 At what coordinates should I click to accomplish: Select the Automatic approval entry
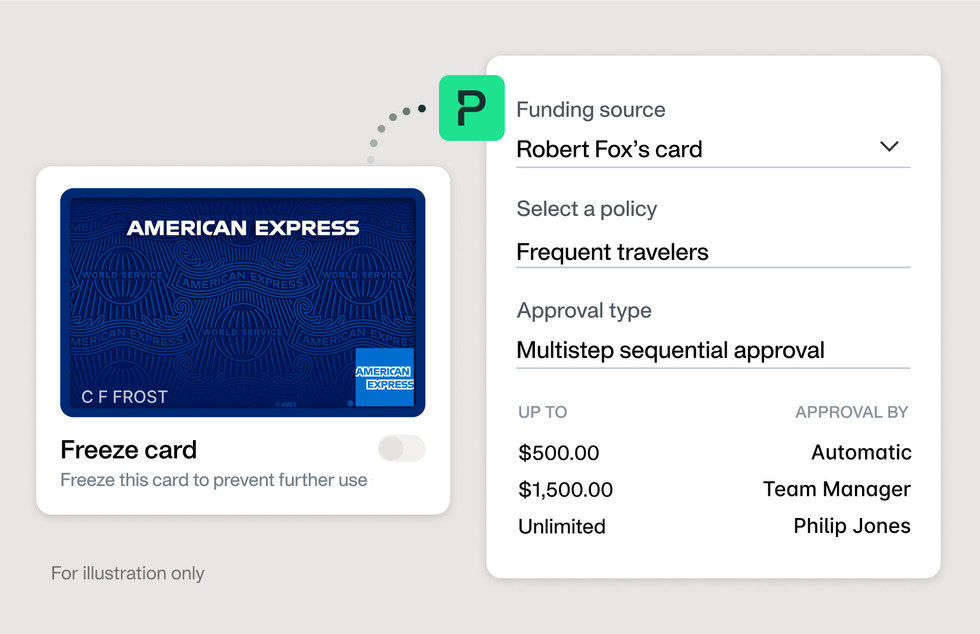pos(861,452)
